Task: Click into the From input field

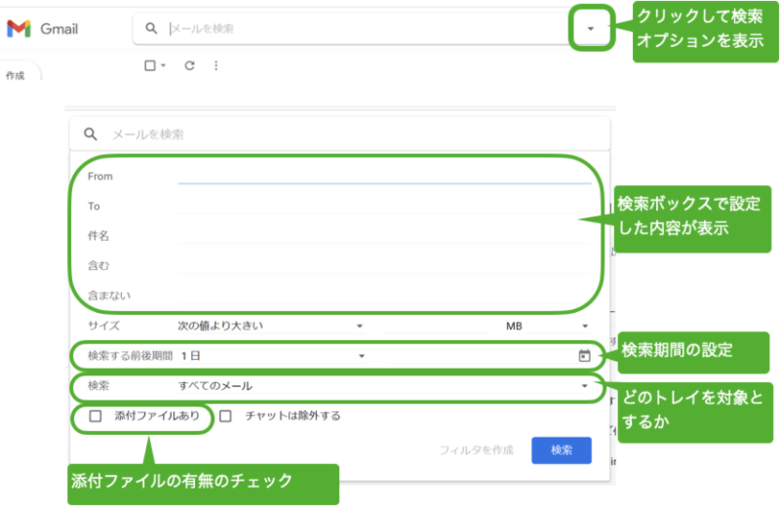Action: point(384,176)
